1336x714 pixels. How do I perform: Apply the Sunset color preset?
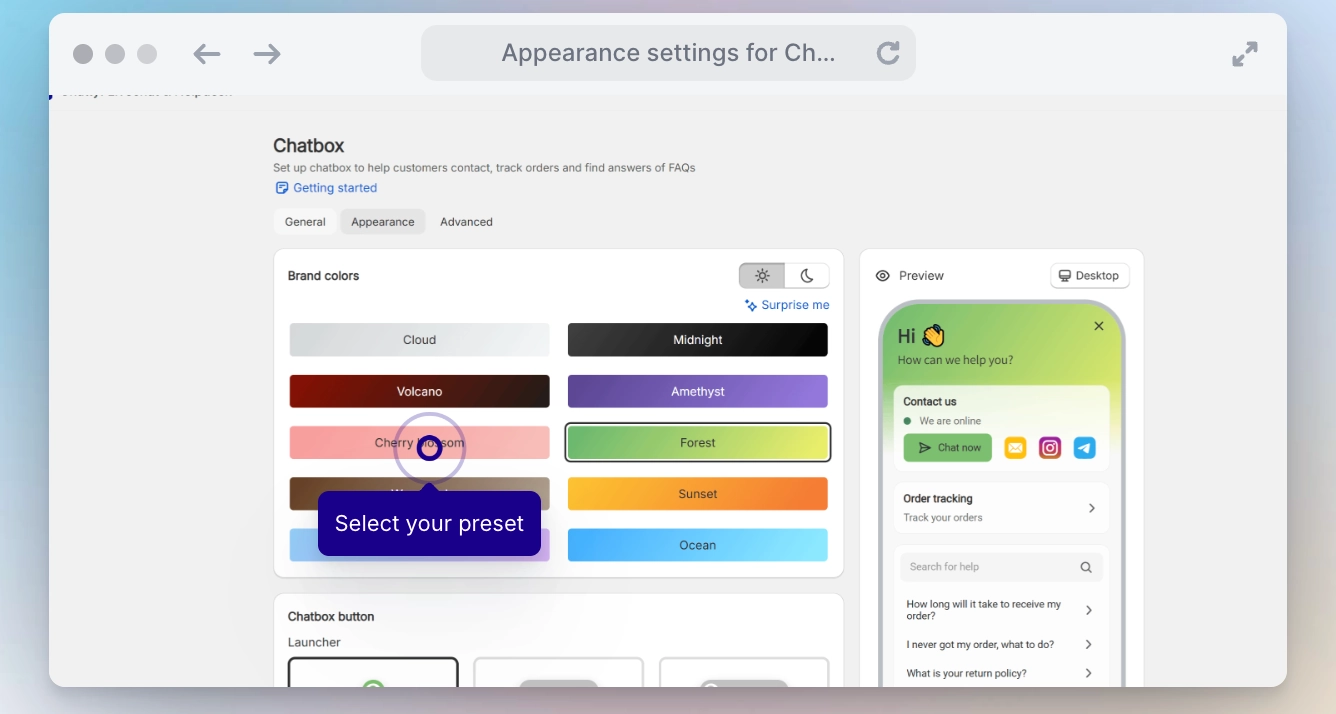point(698,494)
